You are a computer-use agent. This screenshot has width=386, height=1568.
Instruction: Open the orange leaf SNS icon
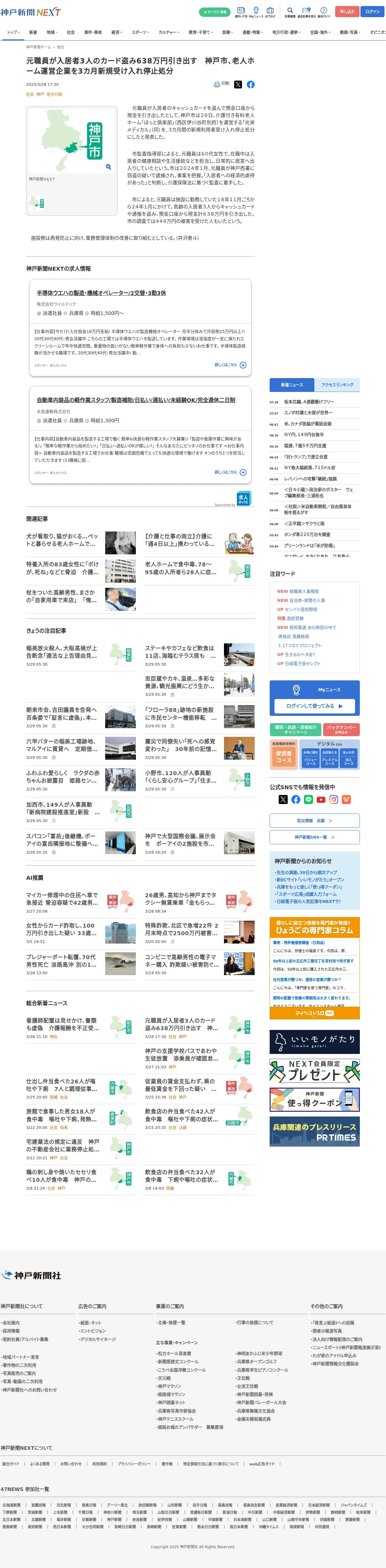pos(346,799)
